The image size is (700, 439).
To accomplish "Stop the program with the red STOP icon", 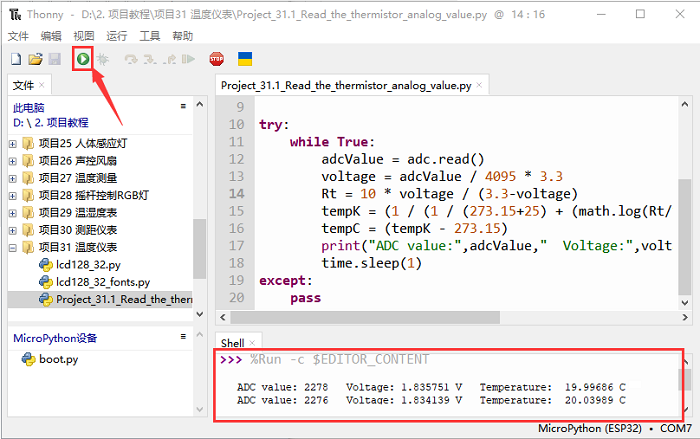I will (x=216, y=60).
